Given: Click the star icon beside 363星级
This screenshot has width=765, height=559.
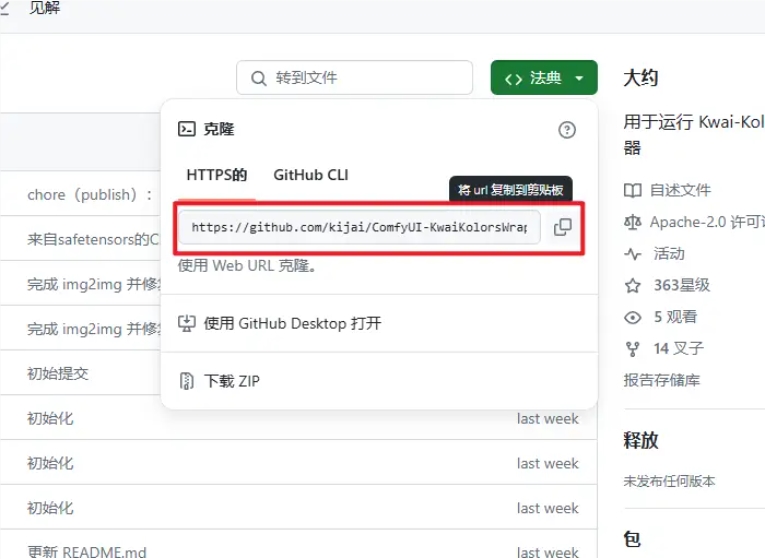Looking at the screenshot, I should click(633, 285).
